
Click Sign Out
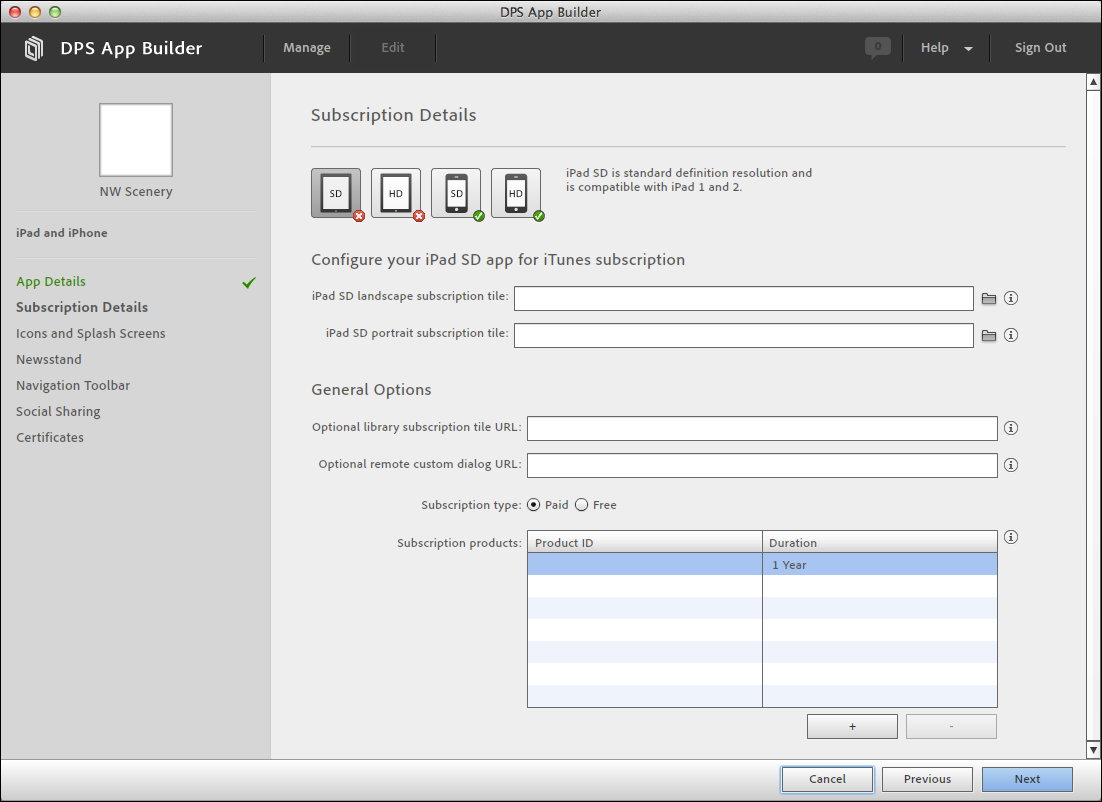coord(1040,48)
